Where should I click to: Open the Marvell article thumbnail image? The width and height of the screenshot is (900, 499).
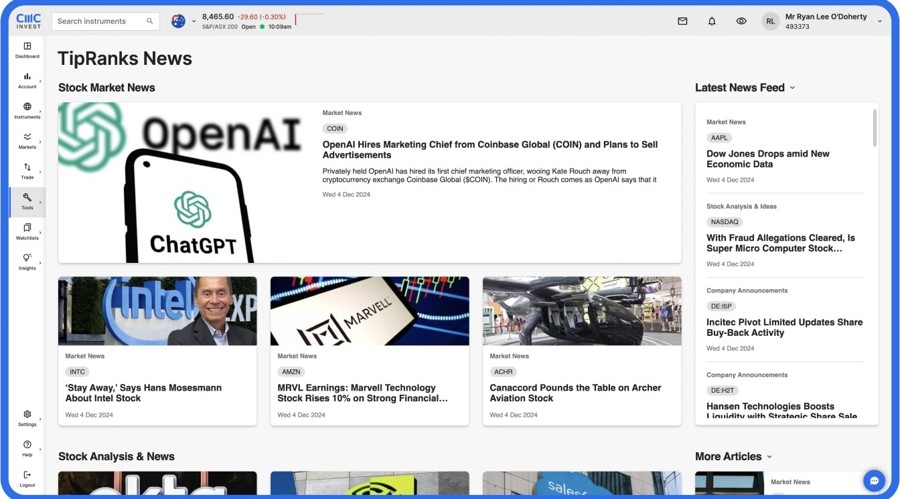click(369, 311)
